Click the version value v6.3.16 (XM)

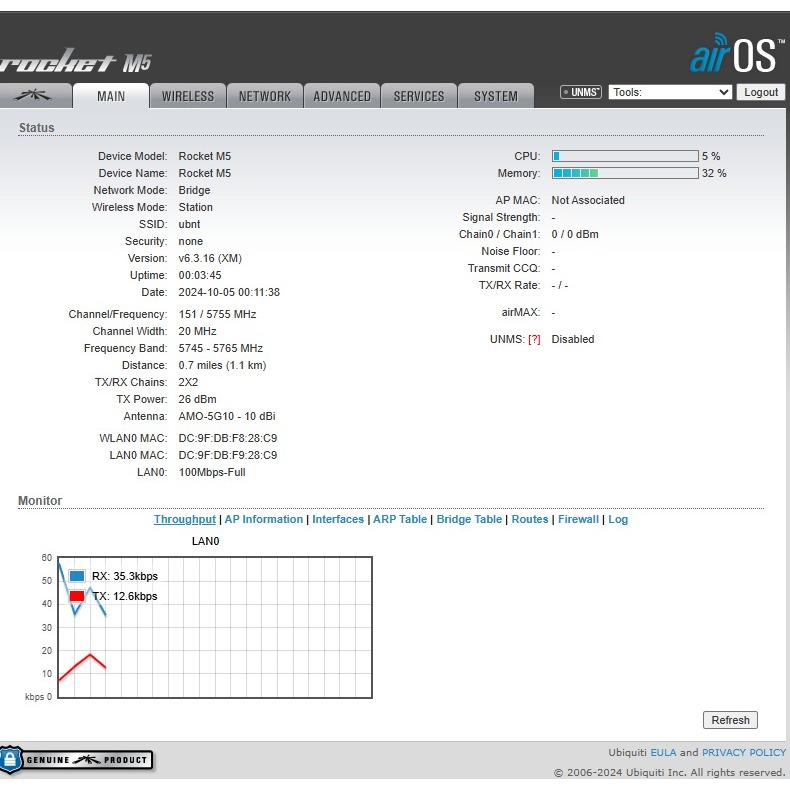[x=210, y=258]
